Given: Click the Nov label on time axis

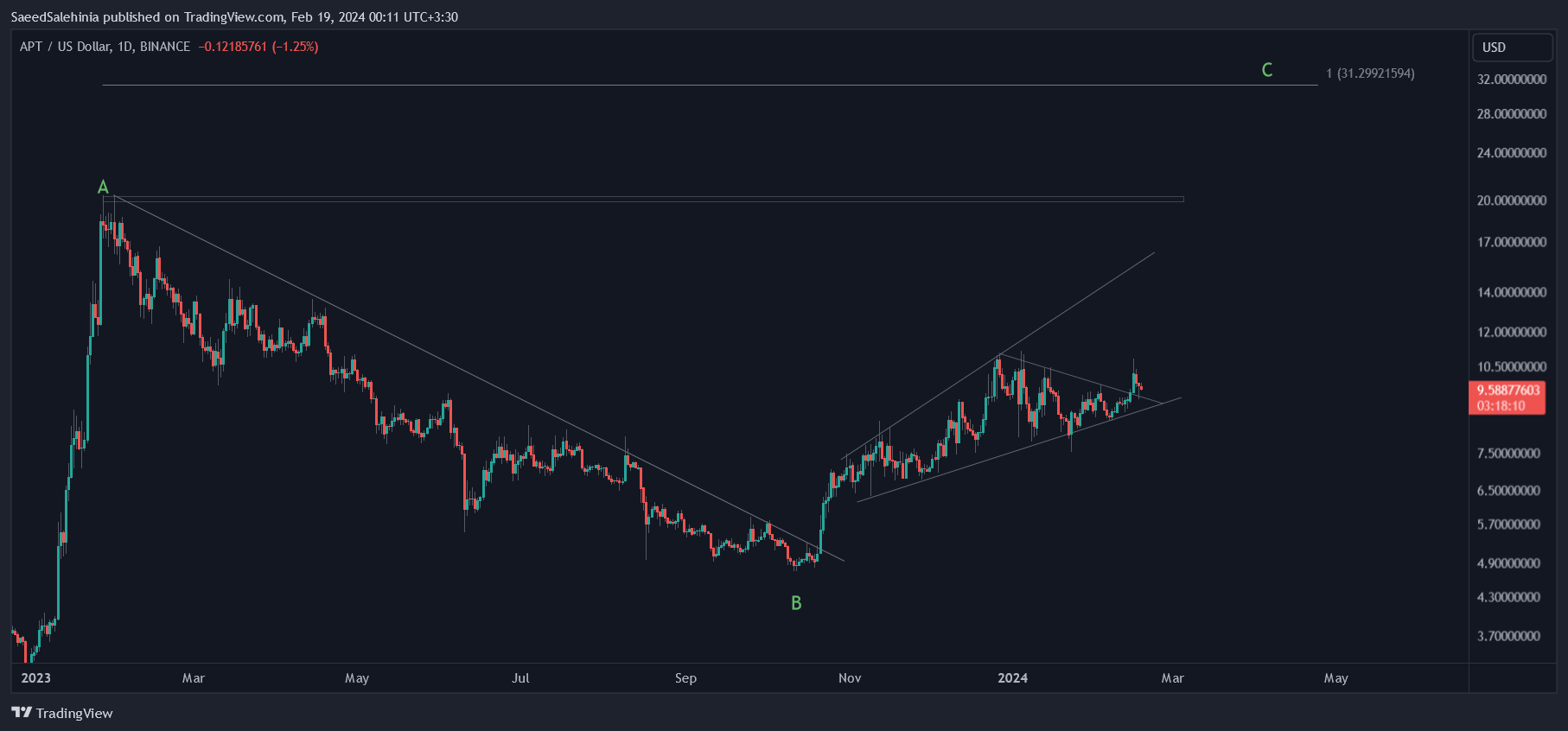Looking at the screenshot, I should click(850, 678).
